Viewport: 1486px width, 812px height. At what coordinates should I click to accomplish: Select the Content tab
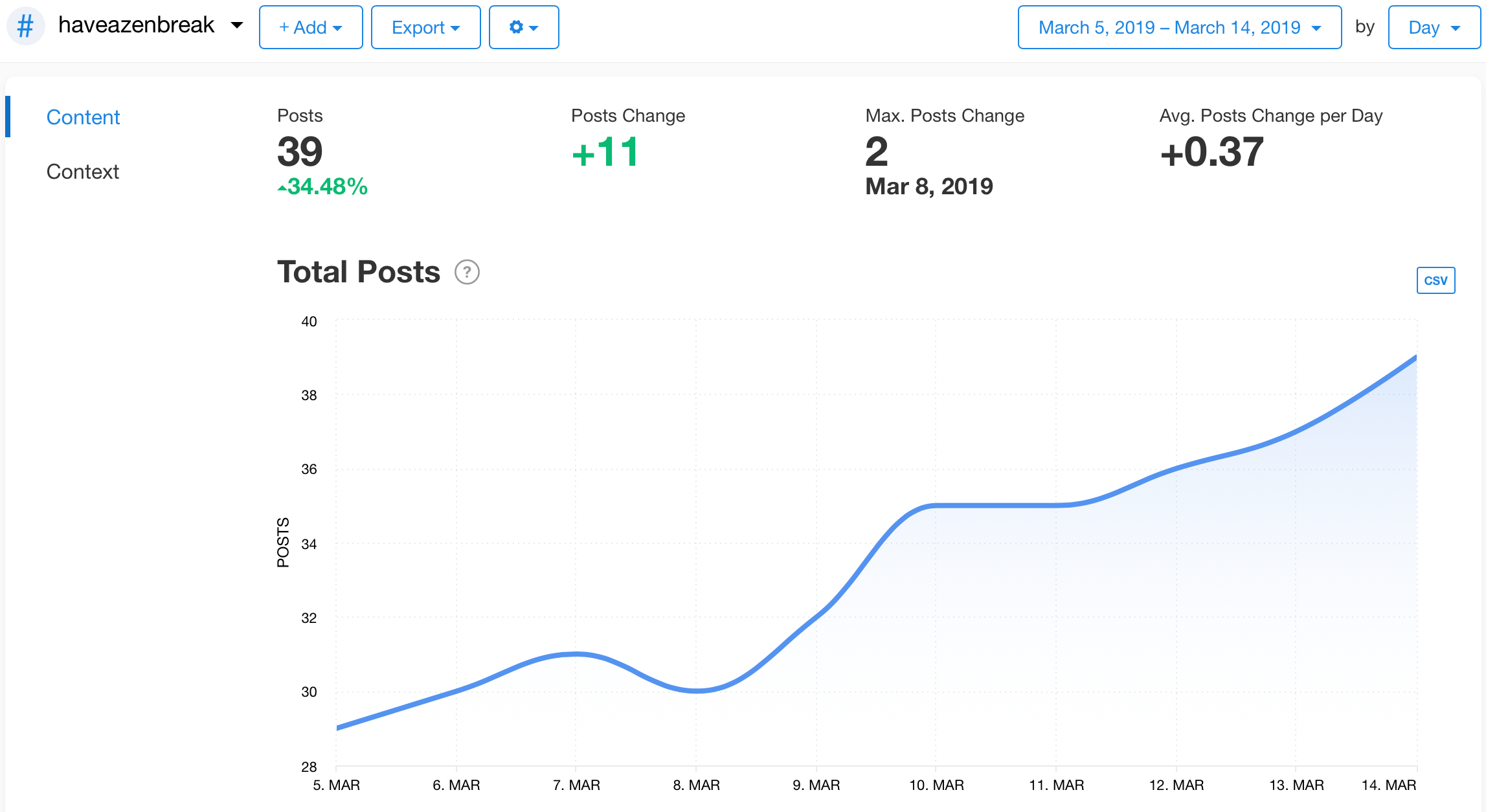click(x=84, y=117)
